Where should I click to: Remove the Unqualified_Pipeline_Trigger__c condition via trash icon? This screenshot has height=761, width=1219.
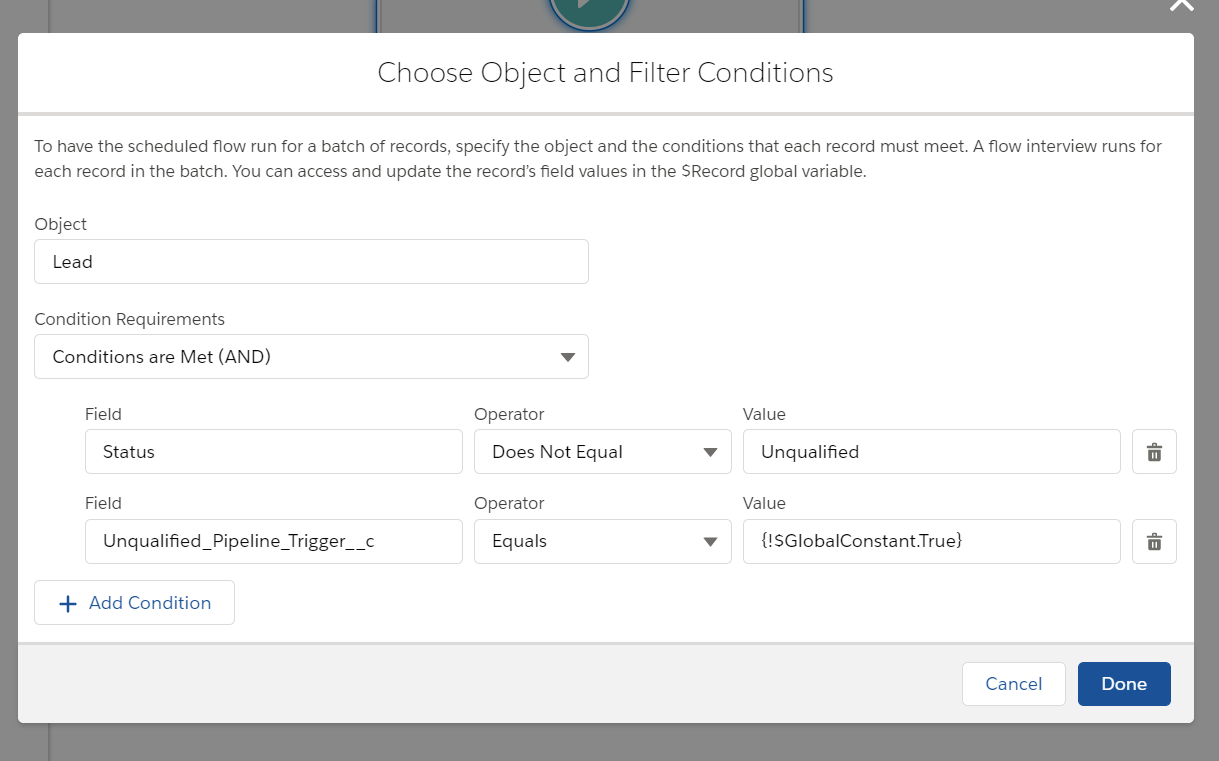pyautogui.click(x=1153, y=541)
